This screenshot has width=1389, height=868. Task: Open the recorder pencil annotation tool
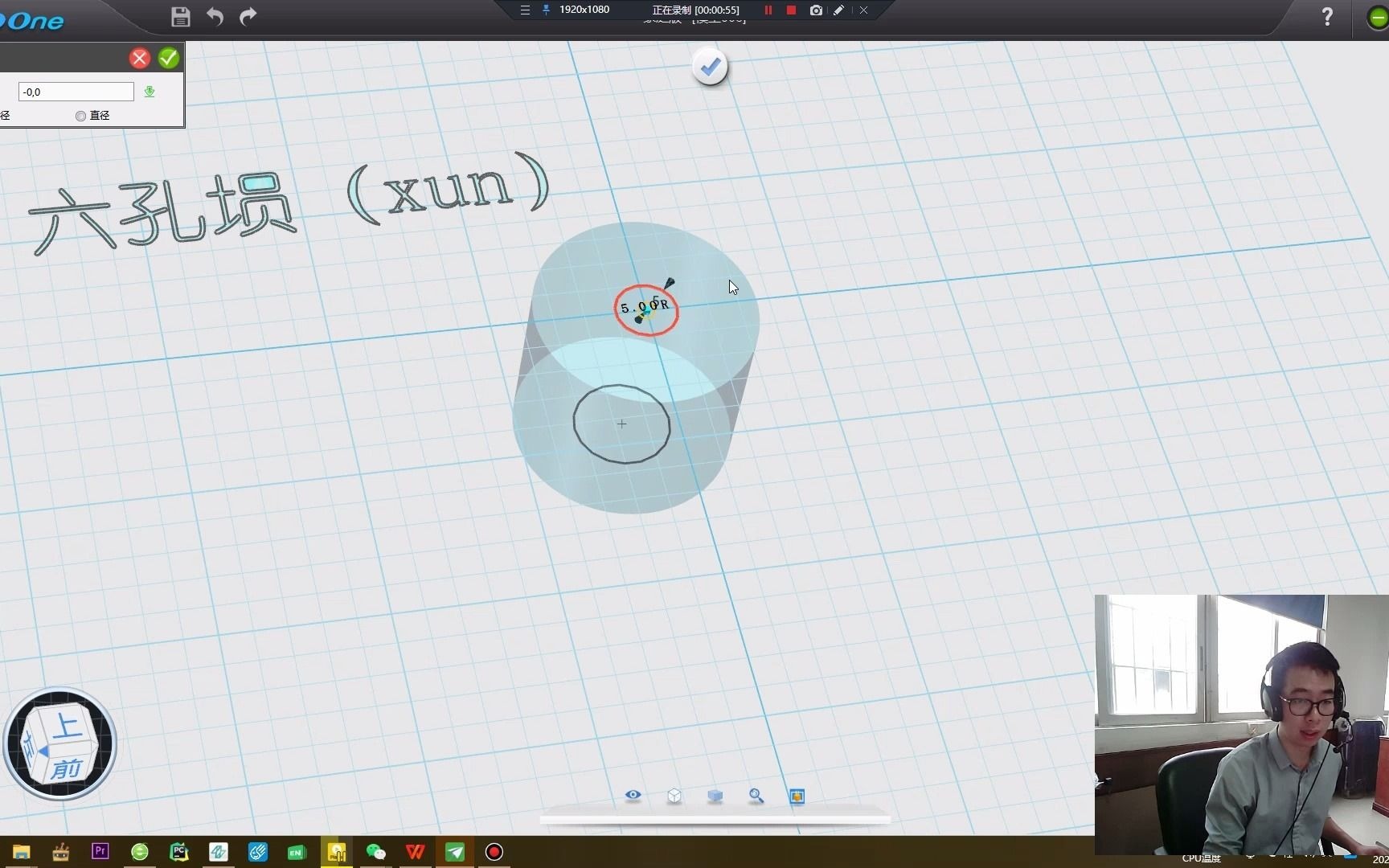(838, 10)
